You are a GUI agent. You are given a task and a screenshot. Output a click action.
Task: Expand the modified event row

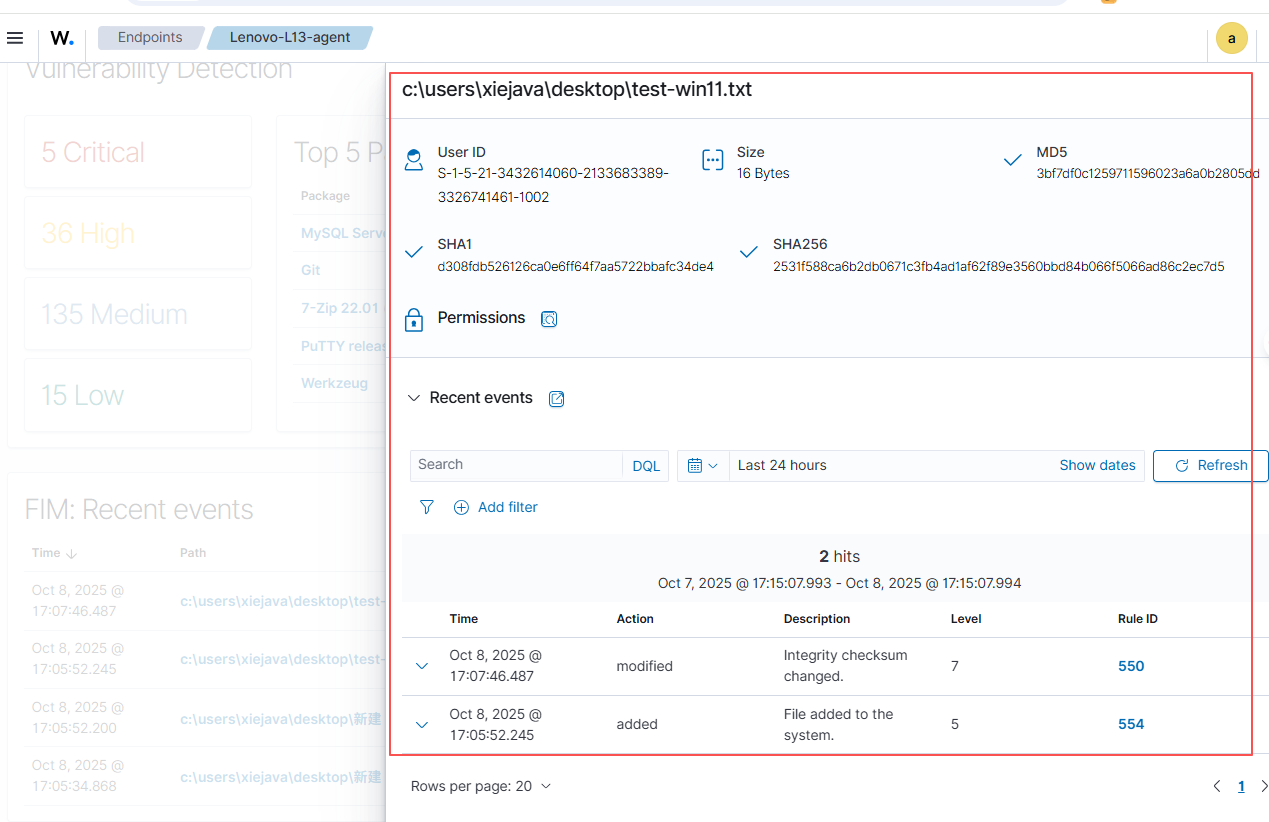coord(422,666)
